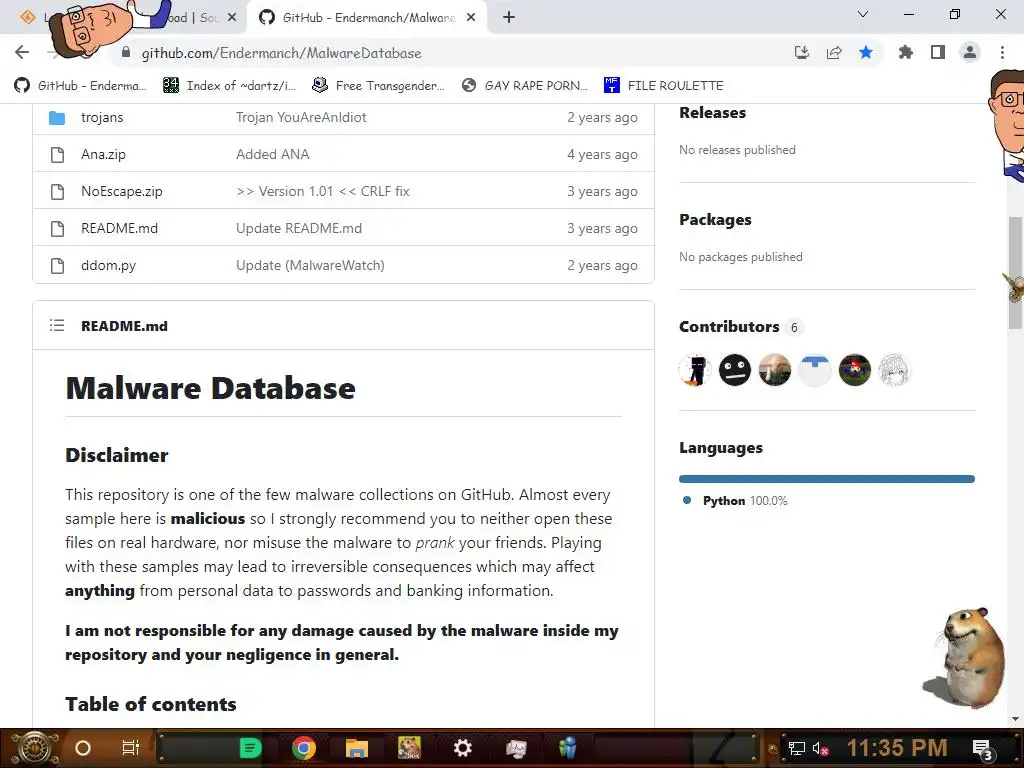
Task: Open the Chrome three-dot menu
Action: [x=1002, y=52]
